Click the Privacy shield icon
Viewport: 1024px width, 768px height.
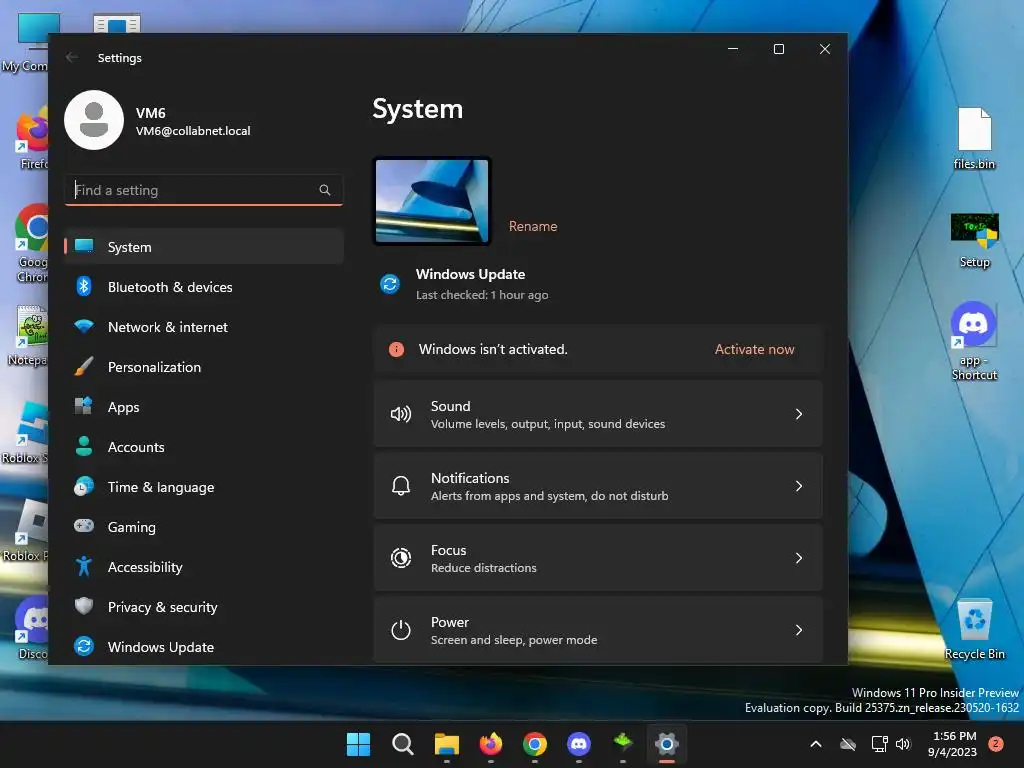pos(84,606)
